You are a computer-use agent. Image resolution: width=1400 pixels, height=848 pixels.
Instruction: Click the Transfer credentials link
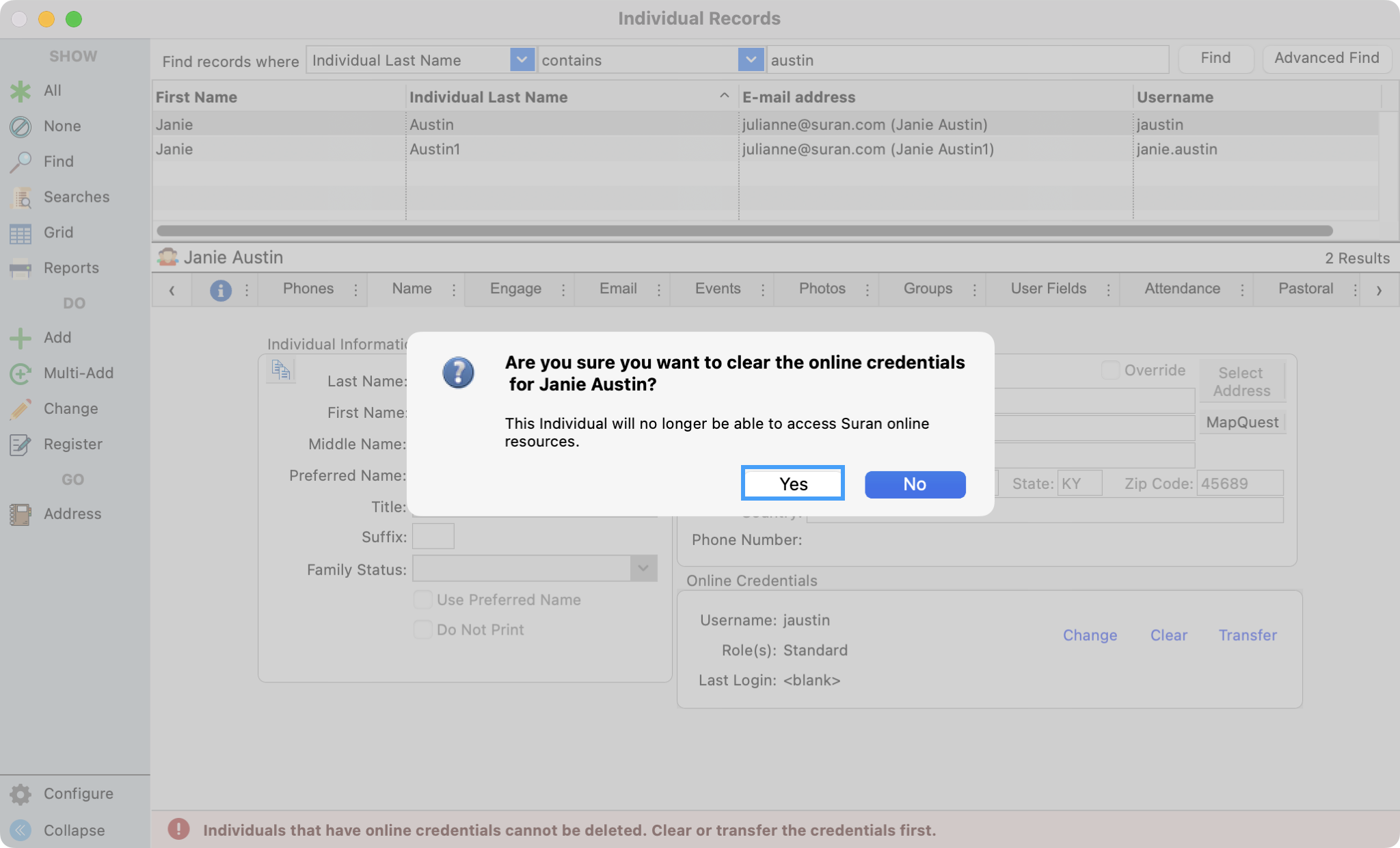tap(1248, 635)
